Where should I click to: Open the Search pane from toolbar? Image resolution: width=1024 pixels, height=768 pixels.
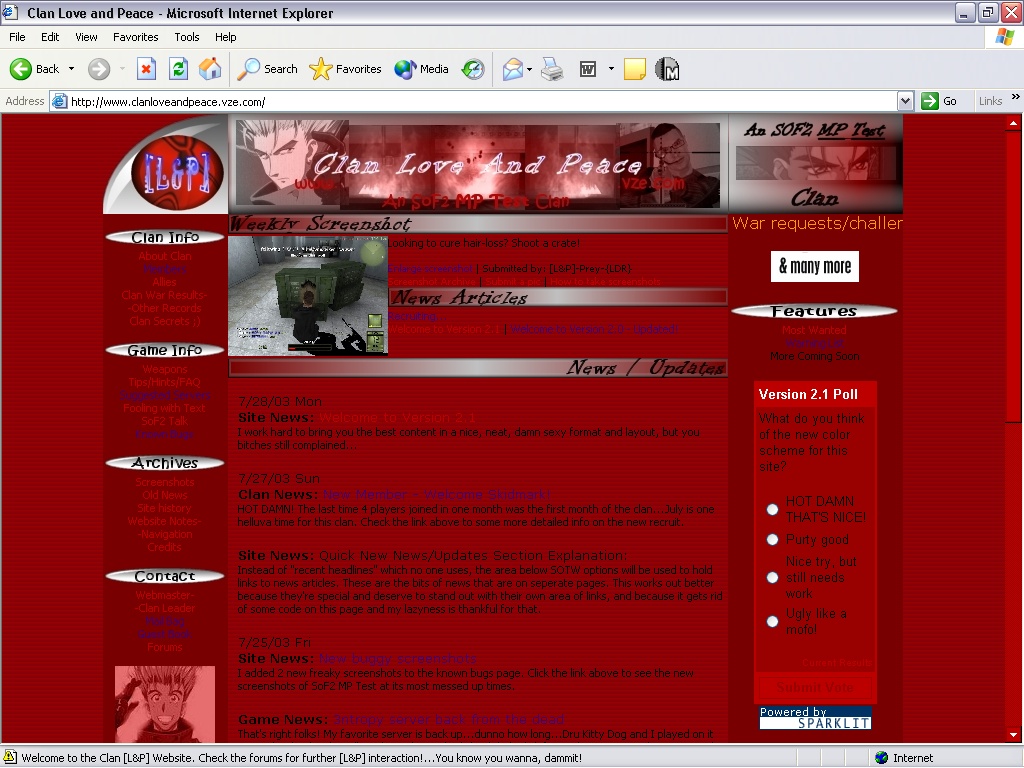(x=267, y=69)
